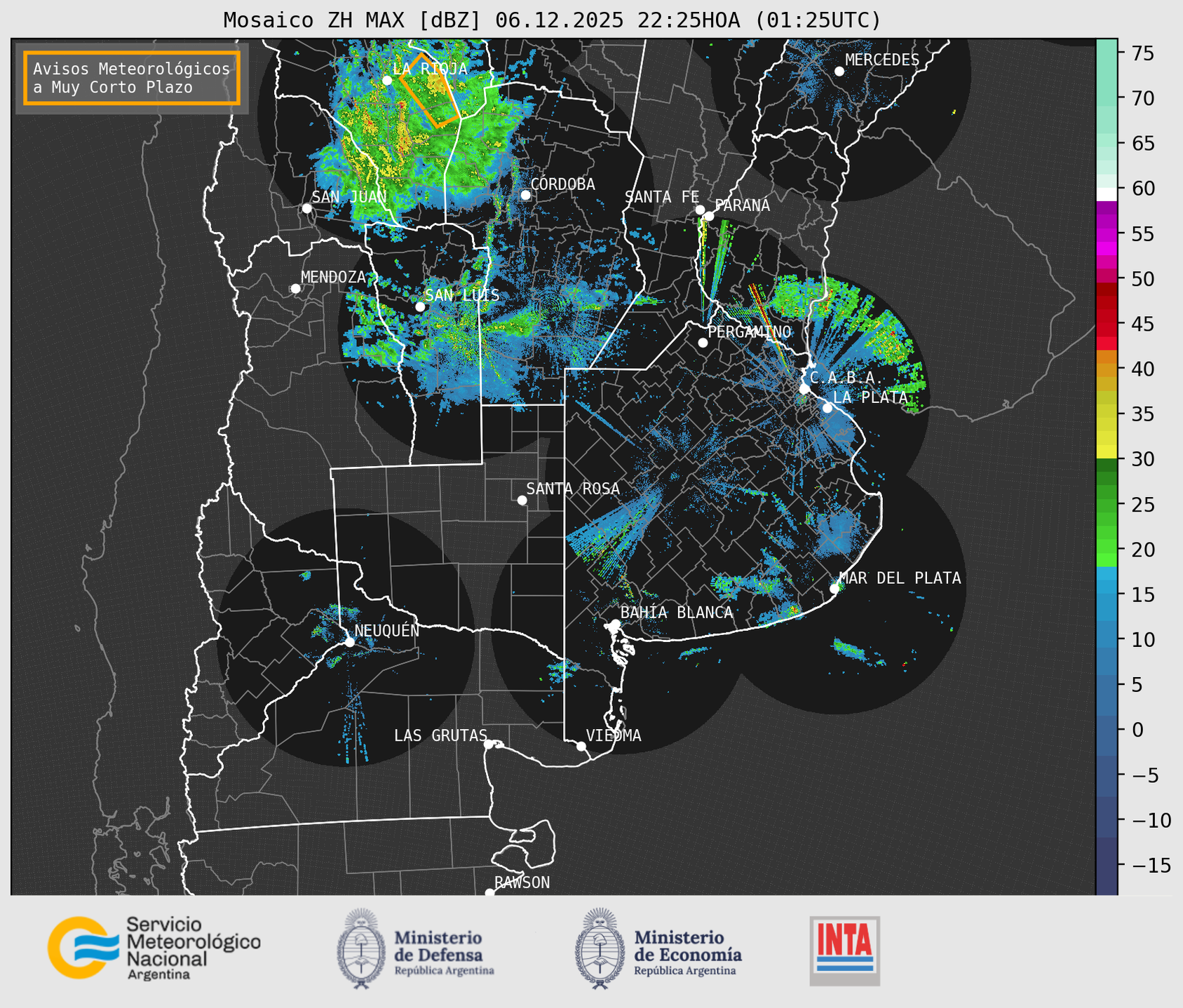The height and width of the screenshot is (1008, 1183).
Task: Click the BAHÍA BLANCA city label
Action: pos(677,613)
